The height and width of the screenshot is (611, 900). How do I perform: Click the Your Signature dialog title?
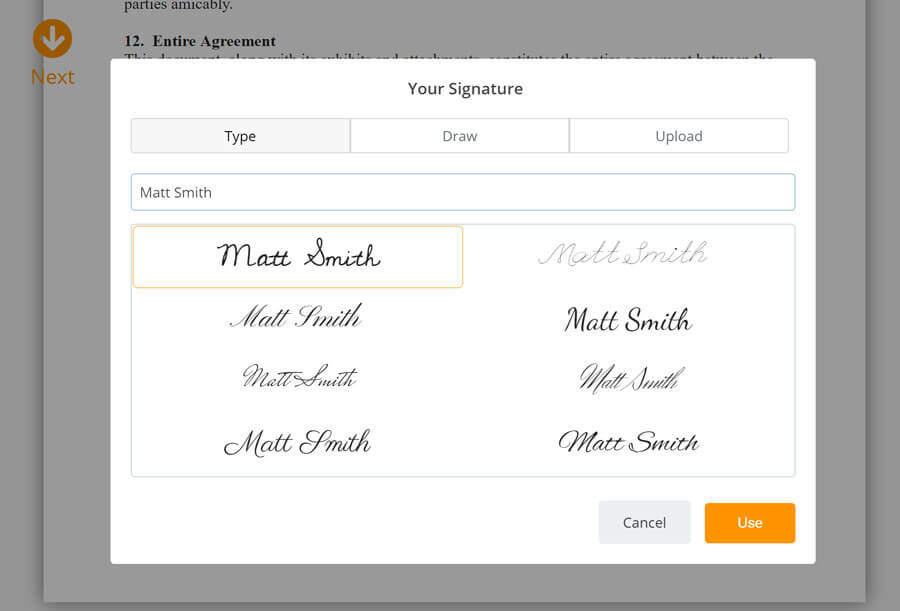(x=465, y=89)
